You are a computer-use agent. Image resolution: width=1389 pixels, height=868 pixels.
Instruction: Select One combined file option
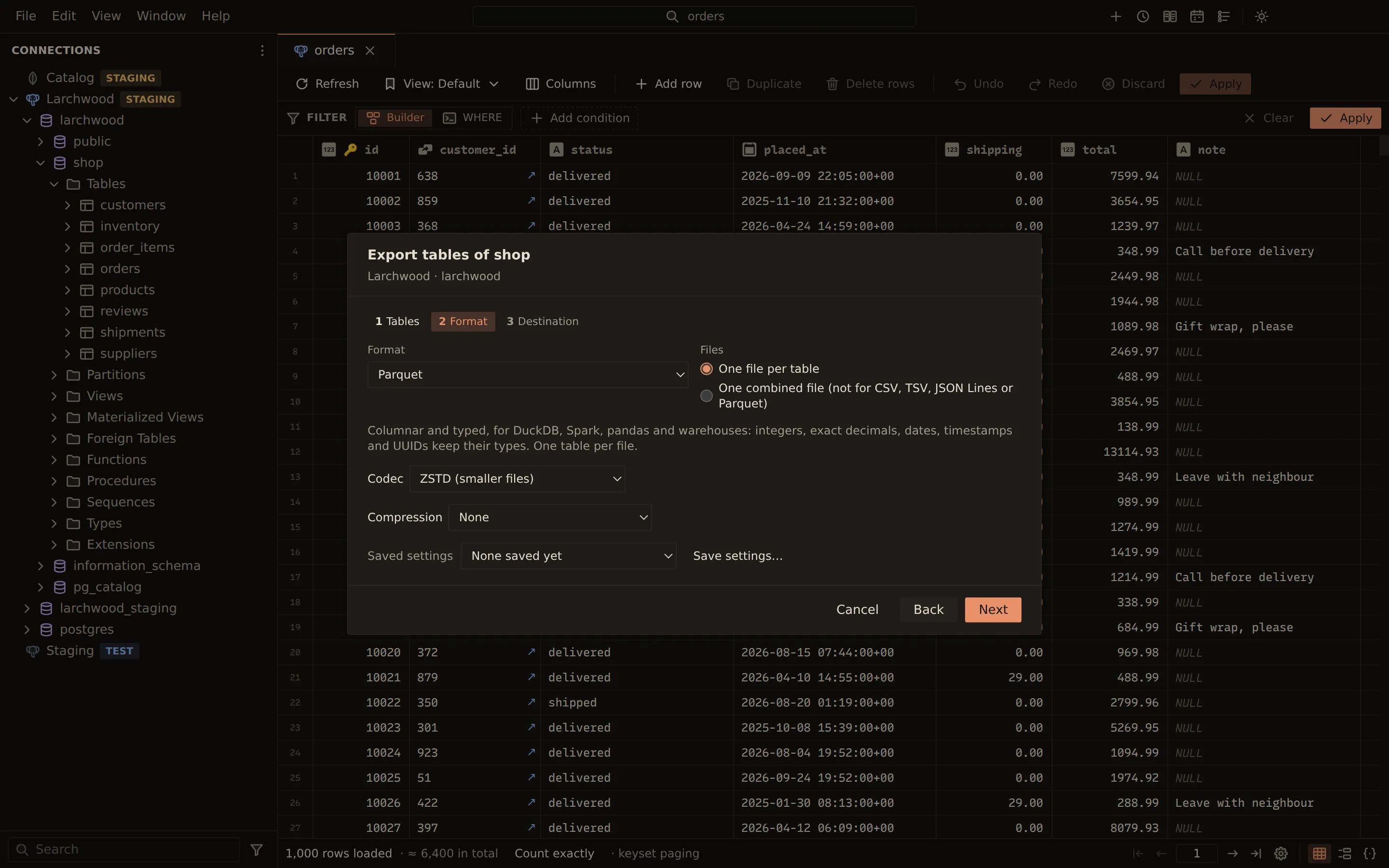click(707, 395)
